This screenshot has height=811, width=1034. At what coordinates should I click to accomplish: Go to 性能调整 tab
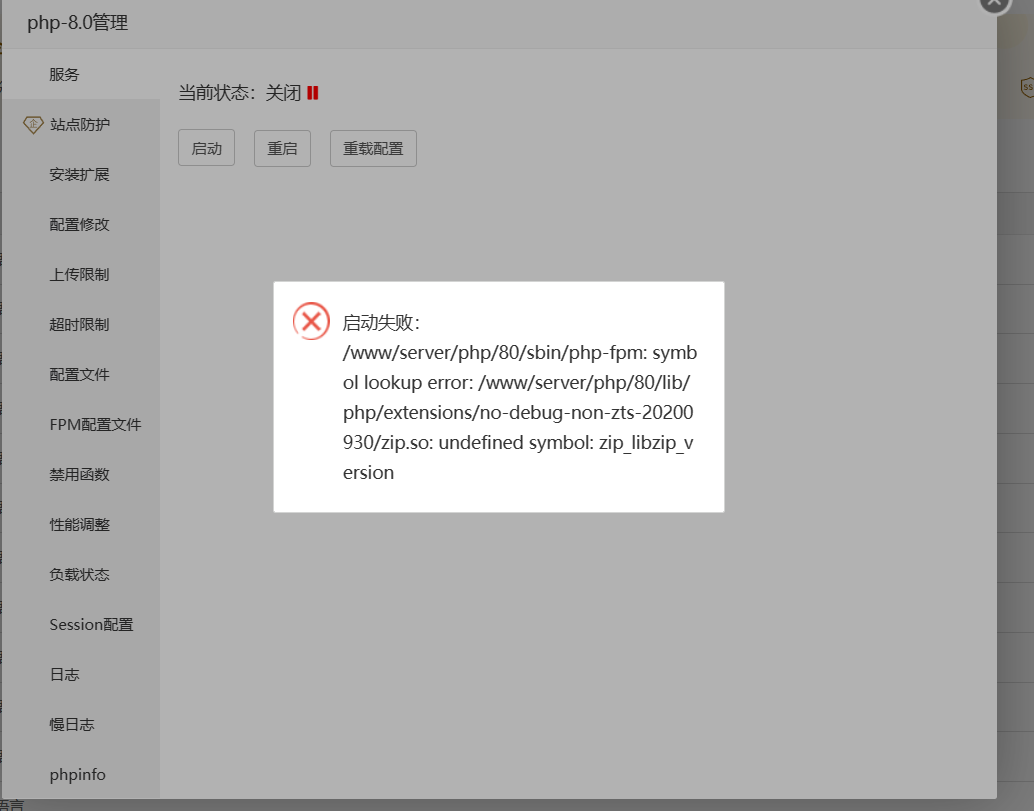[80, 525]
